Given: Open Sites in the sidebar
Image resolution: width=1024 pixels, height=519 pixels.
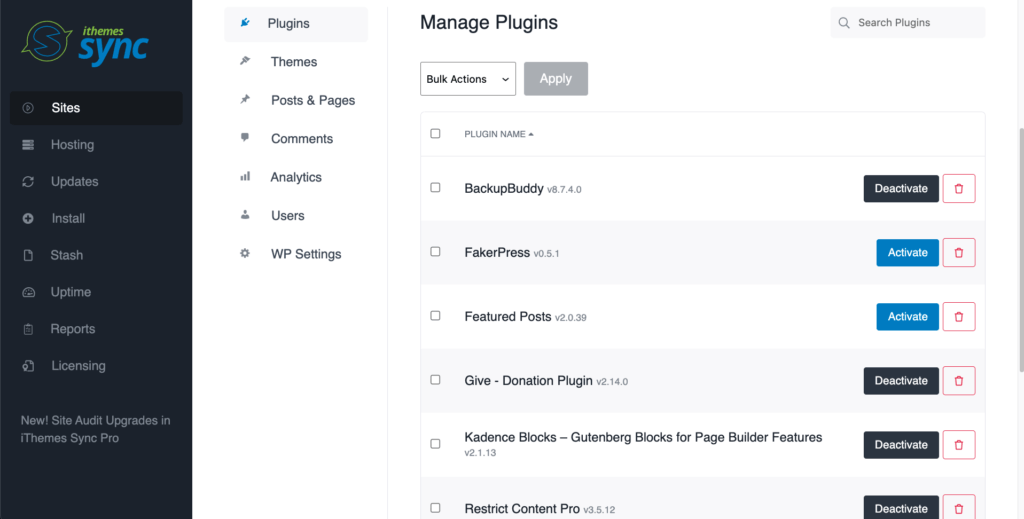Looking at the screenshot, I should click(96, 108).
